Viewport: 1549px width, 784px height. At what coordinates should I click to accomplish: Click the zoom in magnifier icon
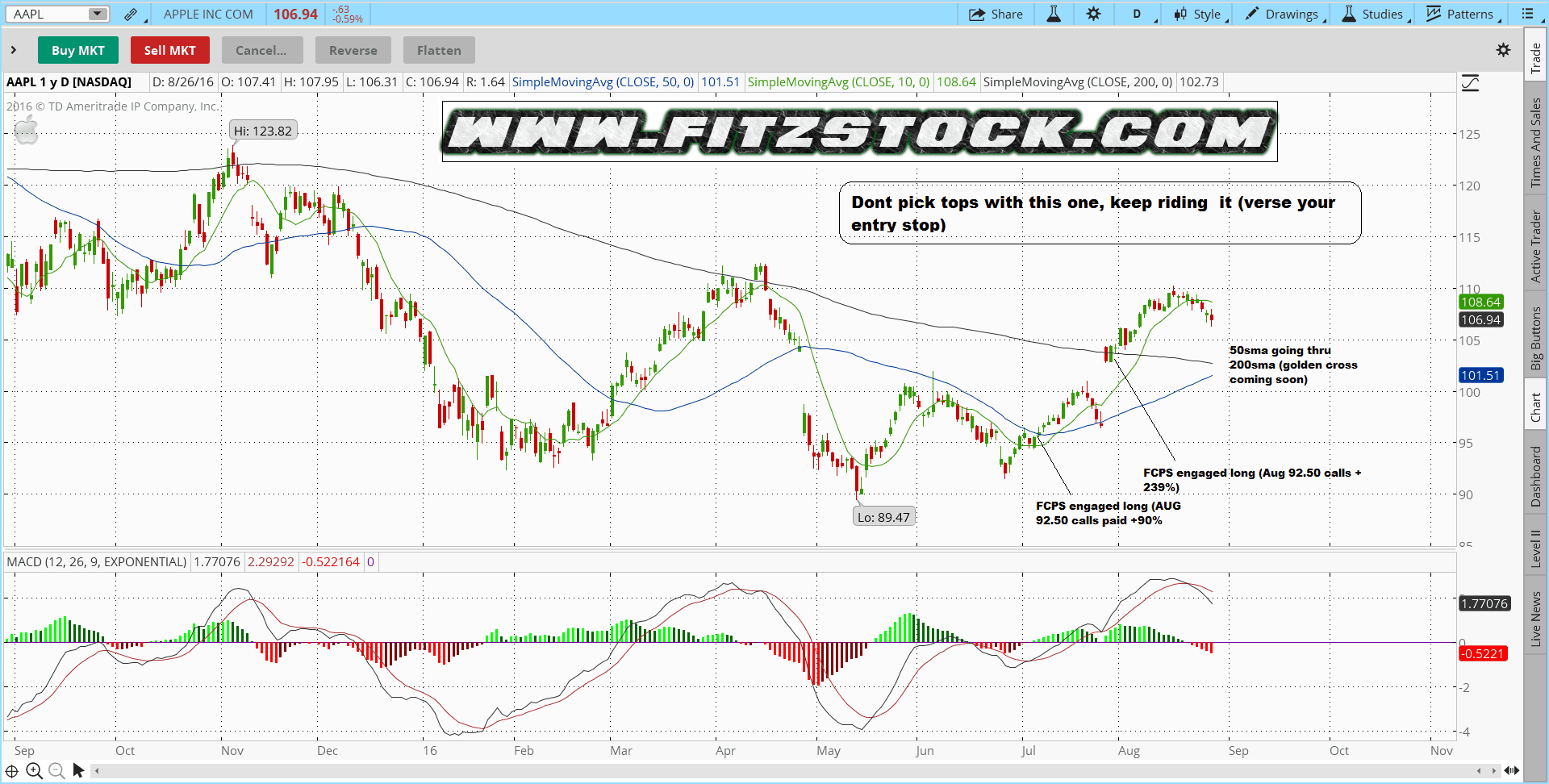pos(34,771)
